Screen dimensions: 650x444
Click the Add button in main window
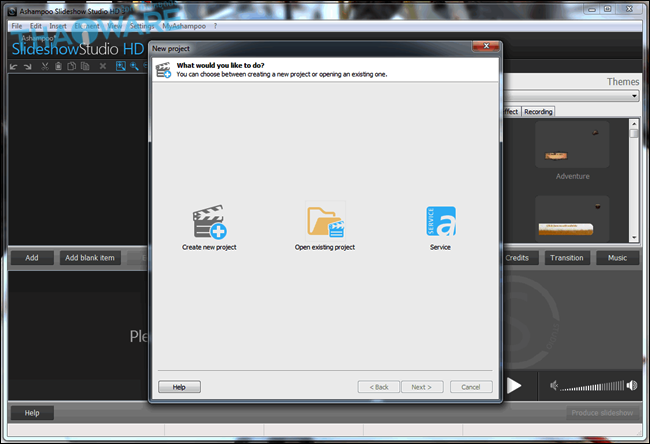32,258
